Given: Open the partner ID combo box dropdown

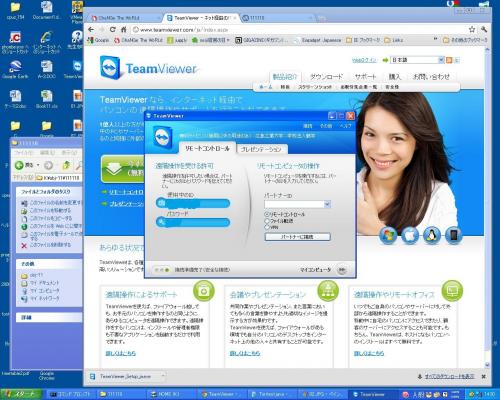Looking at the screenshot, I should coord(327,204).
